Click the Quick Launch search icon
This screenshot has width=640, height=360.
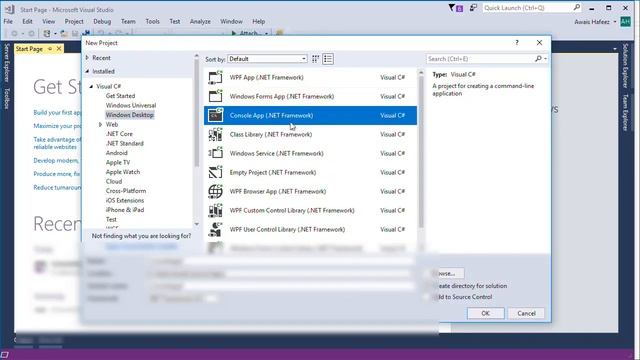click(577, 7)
